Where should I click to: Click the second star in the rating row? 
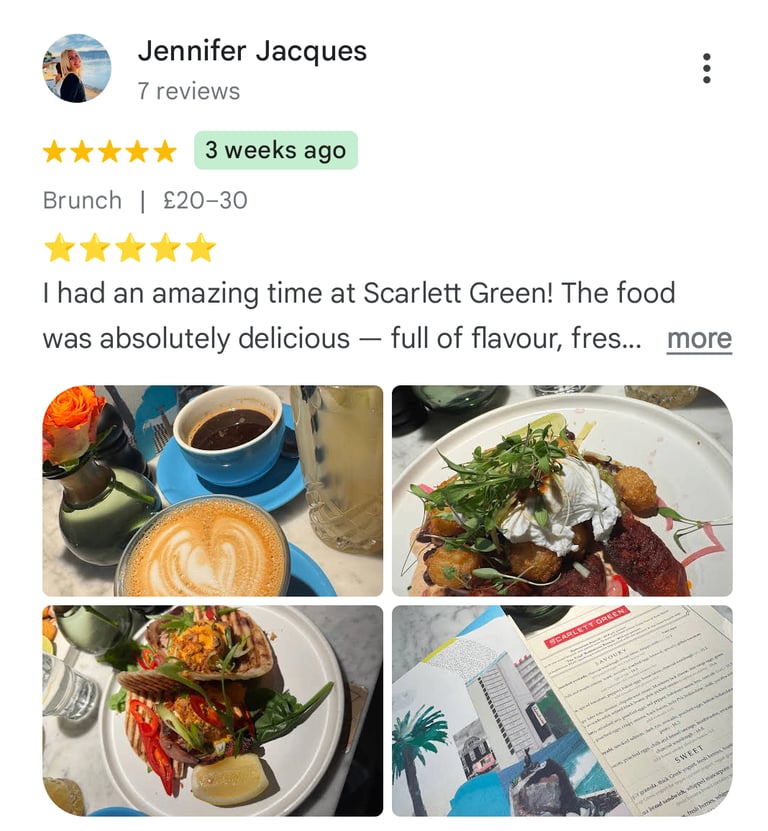pos(82,151)
